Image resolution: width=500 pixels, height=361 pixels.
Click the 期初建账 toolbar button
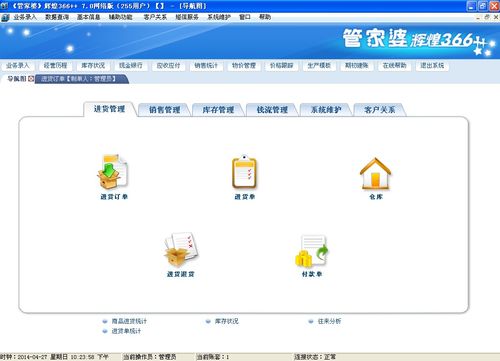pyautogui.click(x=357, y=66)
